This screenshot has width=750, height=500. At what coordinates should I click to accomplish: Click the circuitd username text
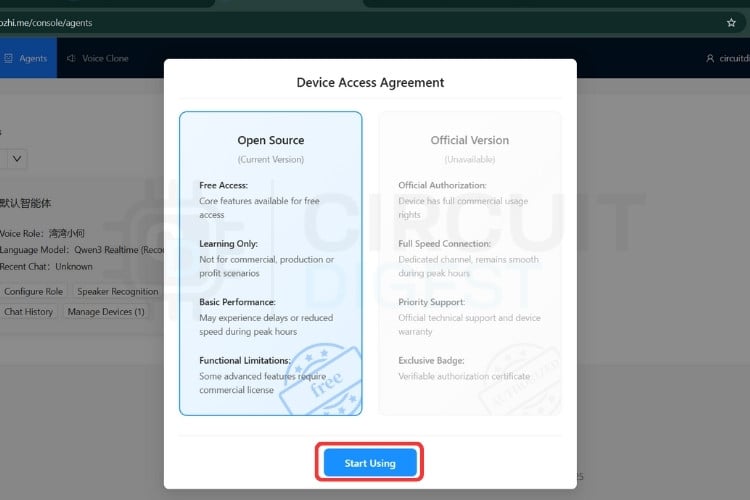tap(734, 58)
